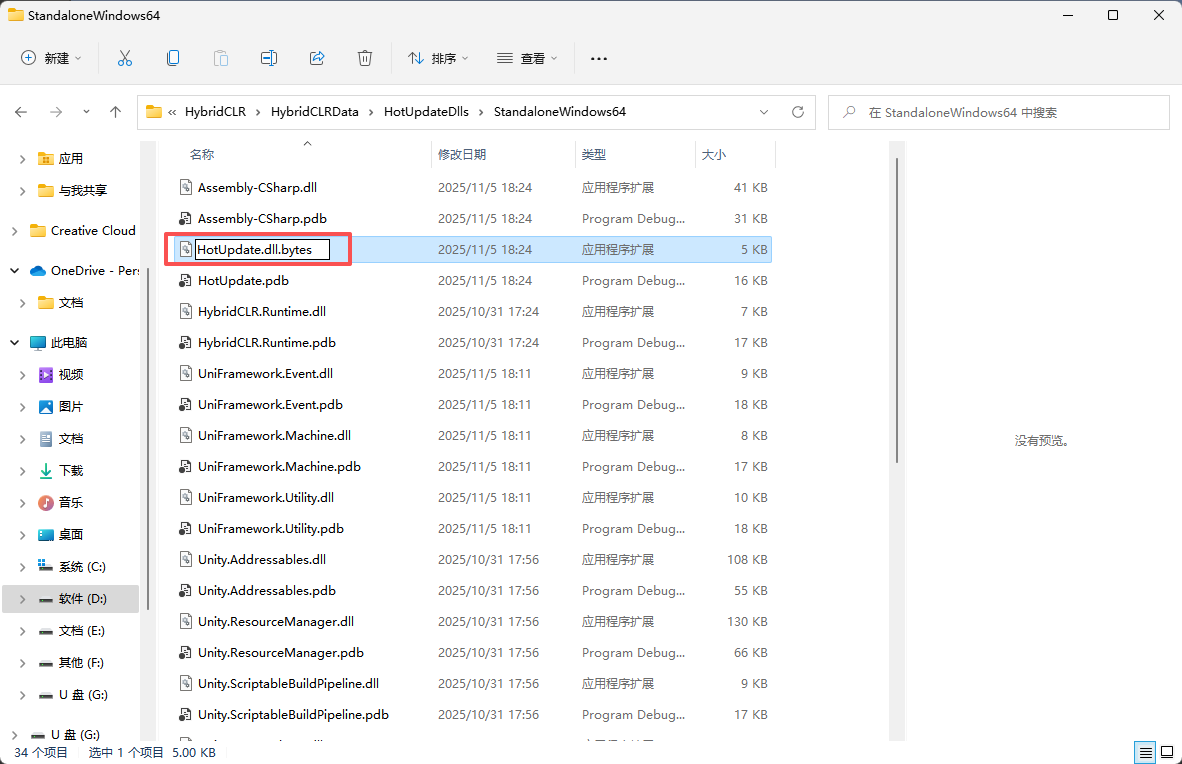Click HybridCLR in the address breadcrumb
1182x764 pixels.
click(x=216, y=112)
